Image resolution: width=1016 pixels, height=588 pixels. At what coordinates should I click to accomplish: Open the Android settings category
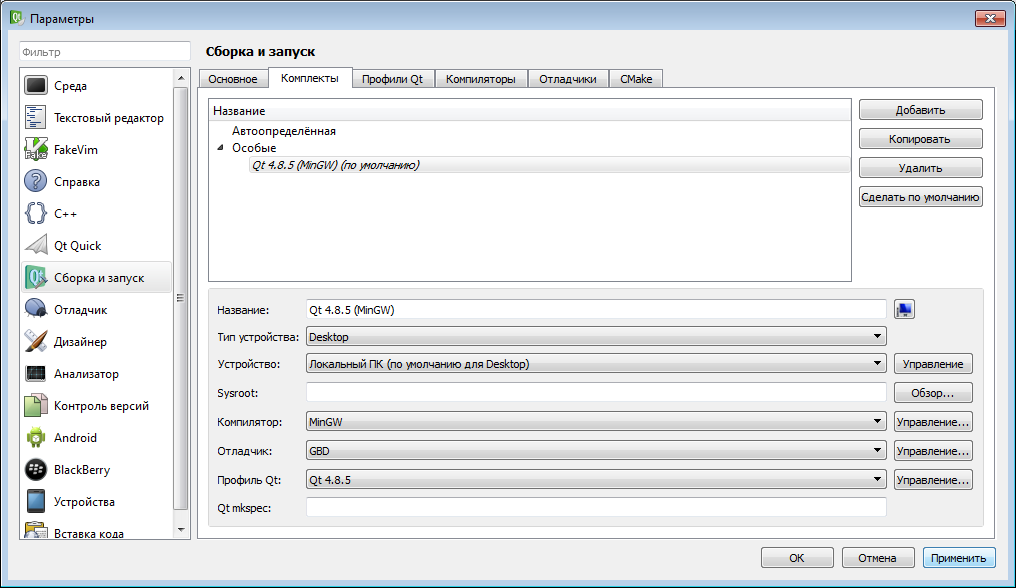97,438
